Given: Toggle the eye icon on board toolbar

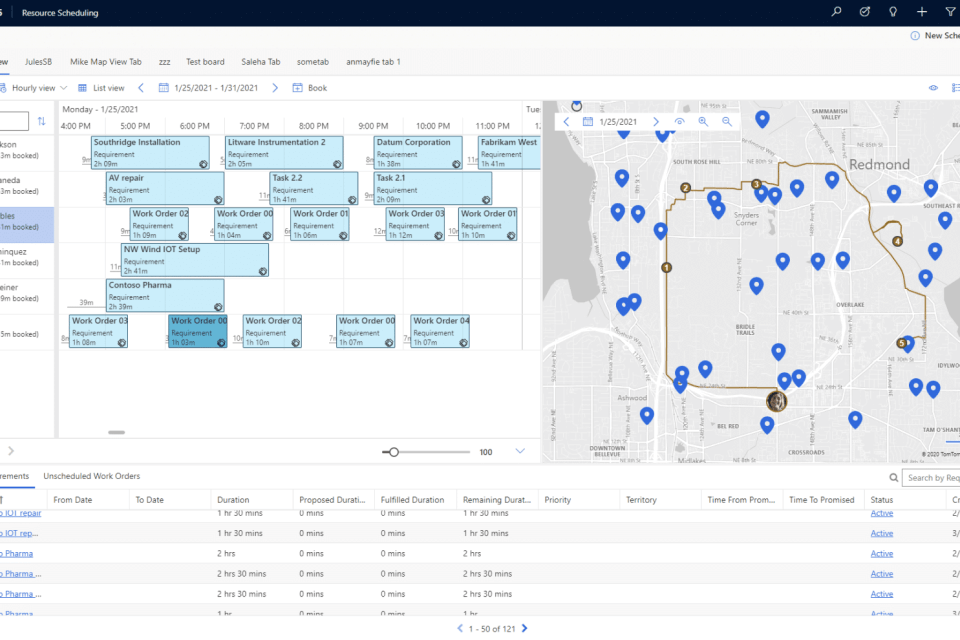Looking at the screenshot, I should tap(933, 88).
